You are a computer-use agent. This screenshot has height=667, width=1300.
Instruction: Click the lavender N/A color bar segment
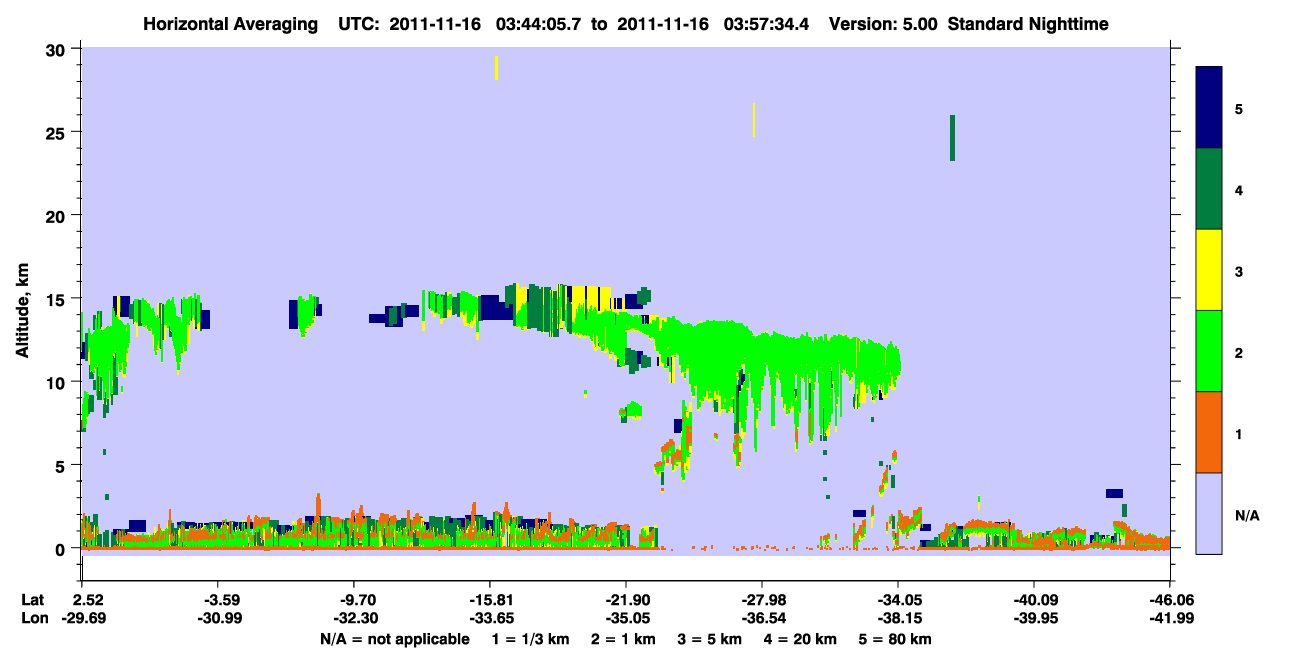click(1209, 513)
